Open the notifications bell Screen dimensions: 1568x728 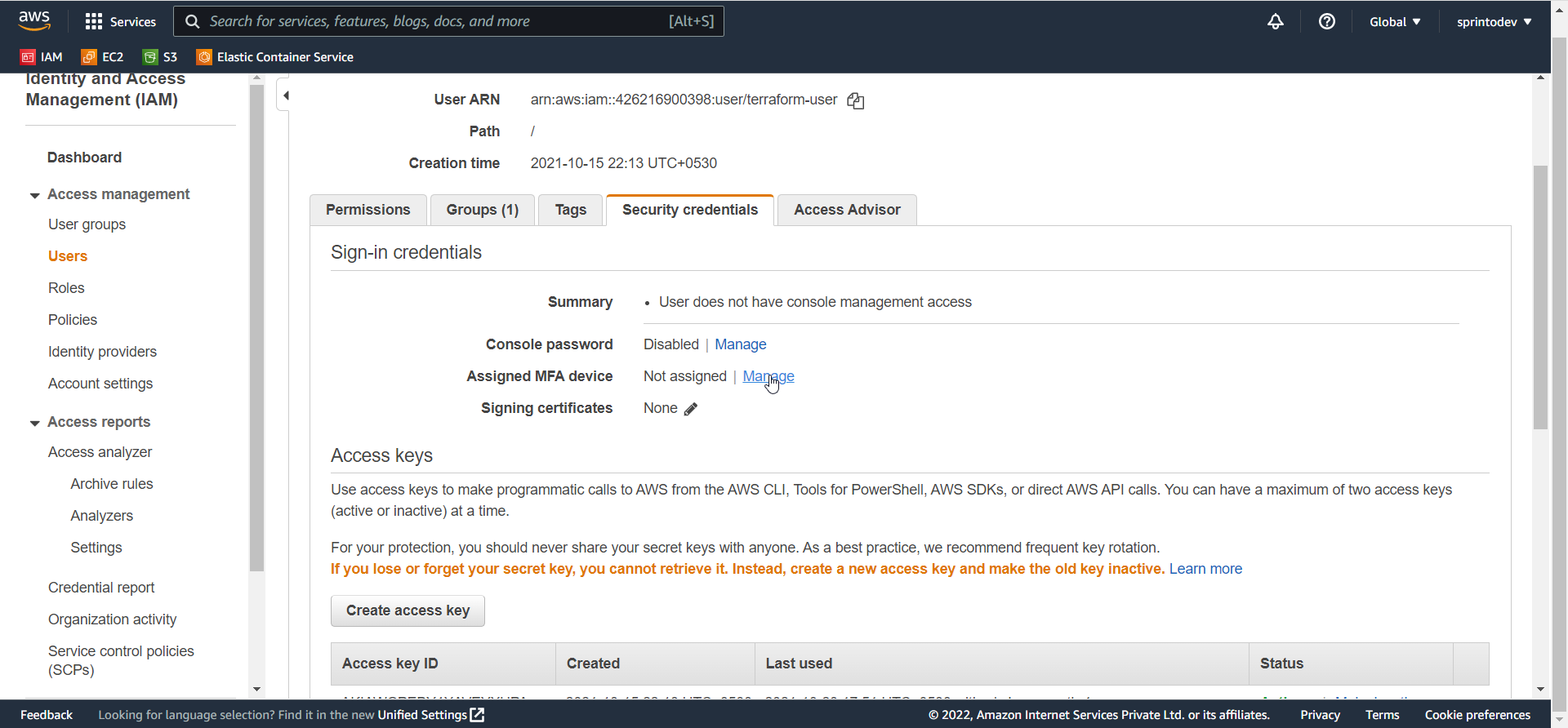(x=1275, y=21)
